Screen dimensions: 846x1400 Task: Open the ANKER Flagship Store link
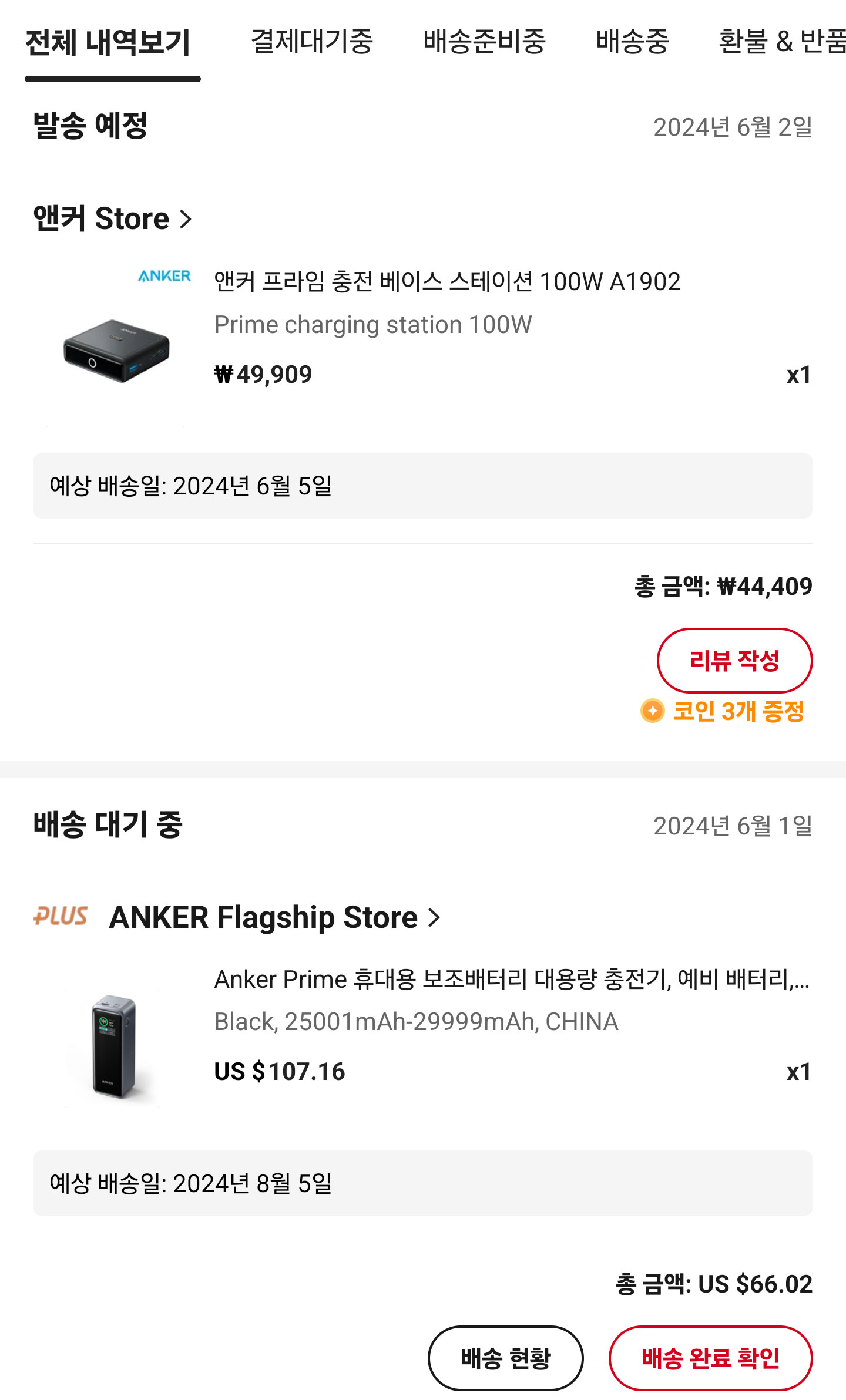pos(263,917)
